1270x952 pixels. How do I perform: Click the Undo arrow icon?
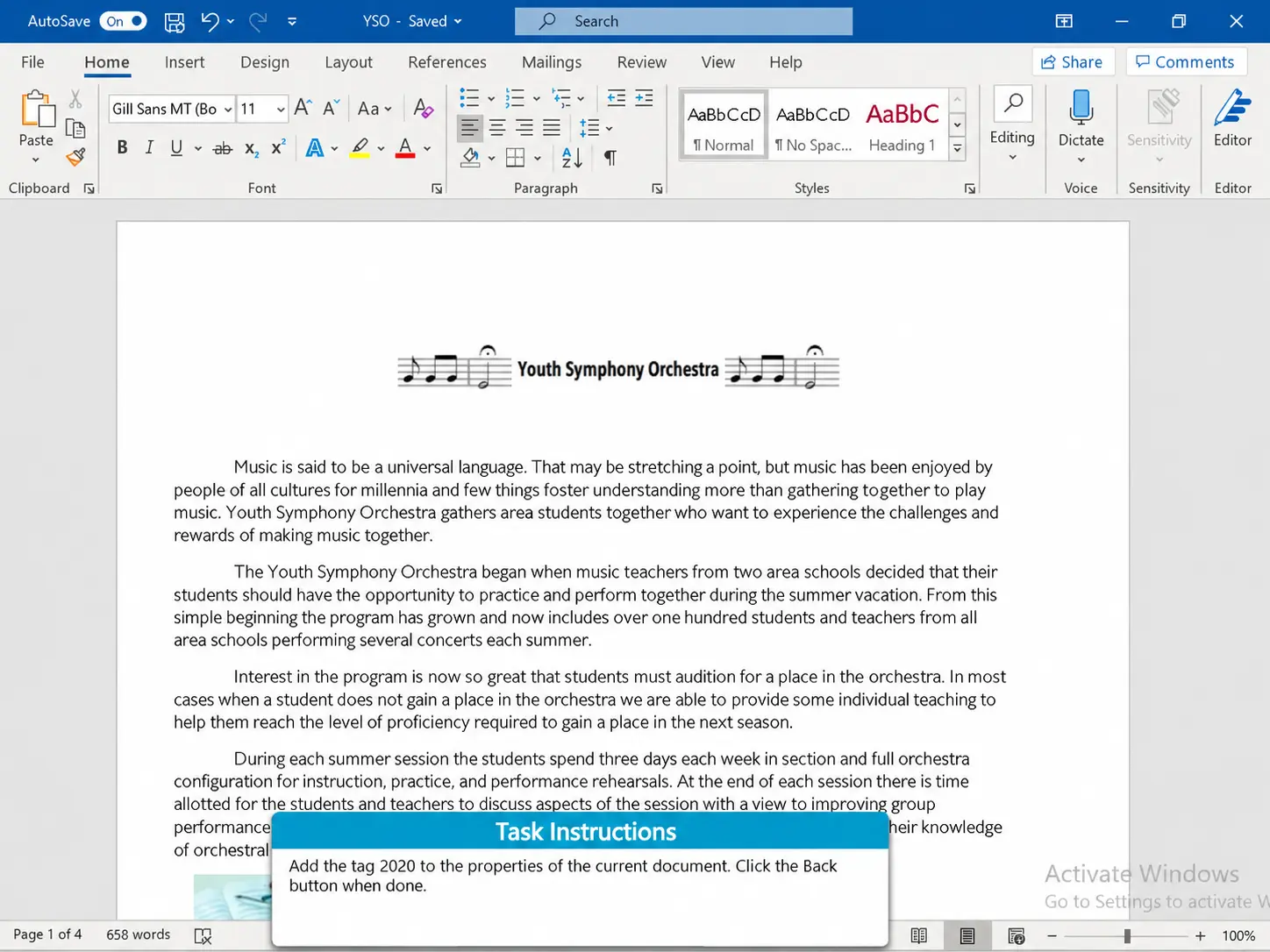coord(210,21)
